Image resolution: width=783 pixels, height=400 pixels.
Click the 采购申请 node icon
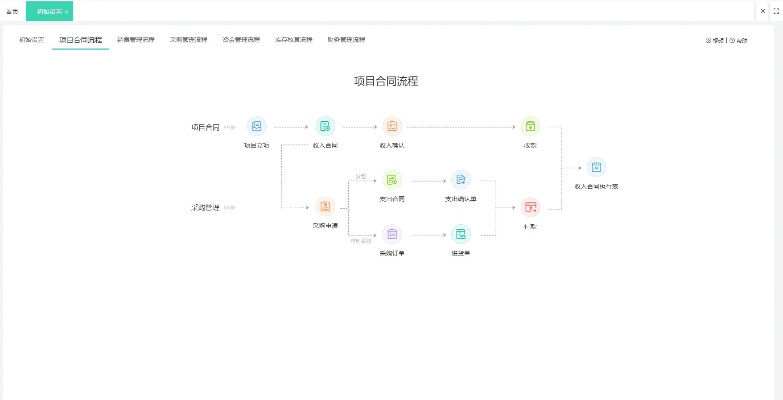coord(325,206)
